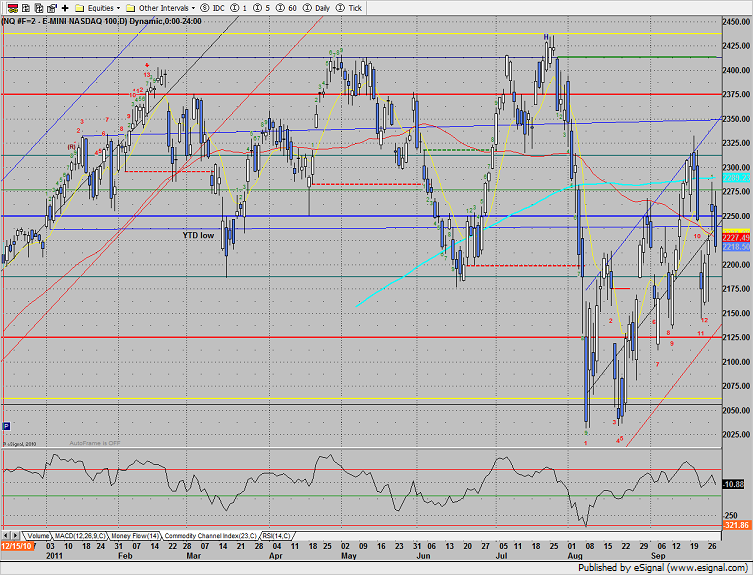Switch chart to 5-minute interval
The width and height of the screenshot is (753, 575).
click(x=262, y=8)
